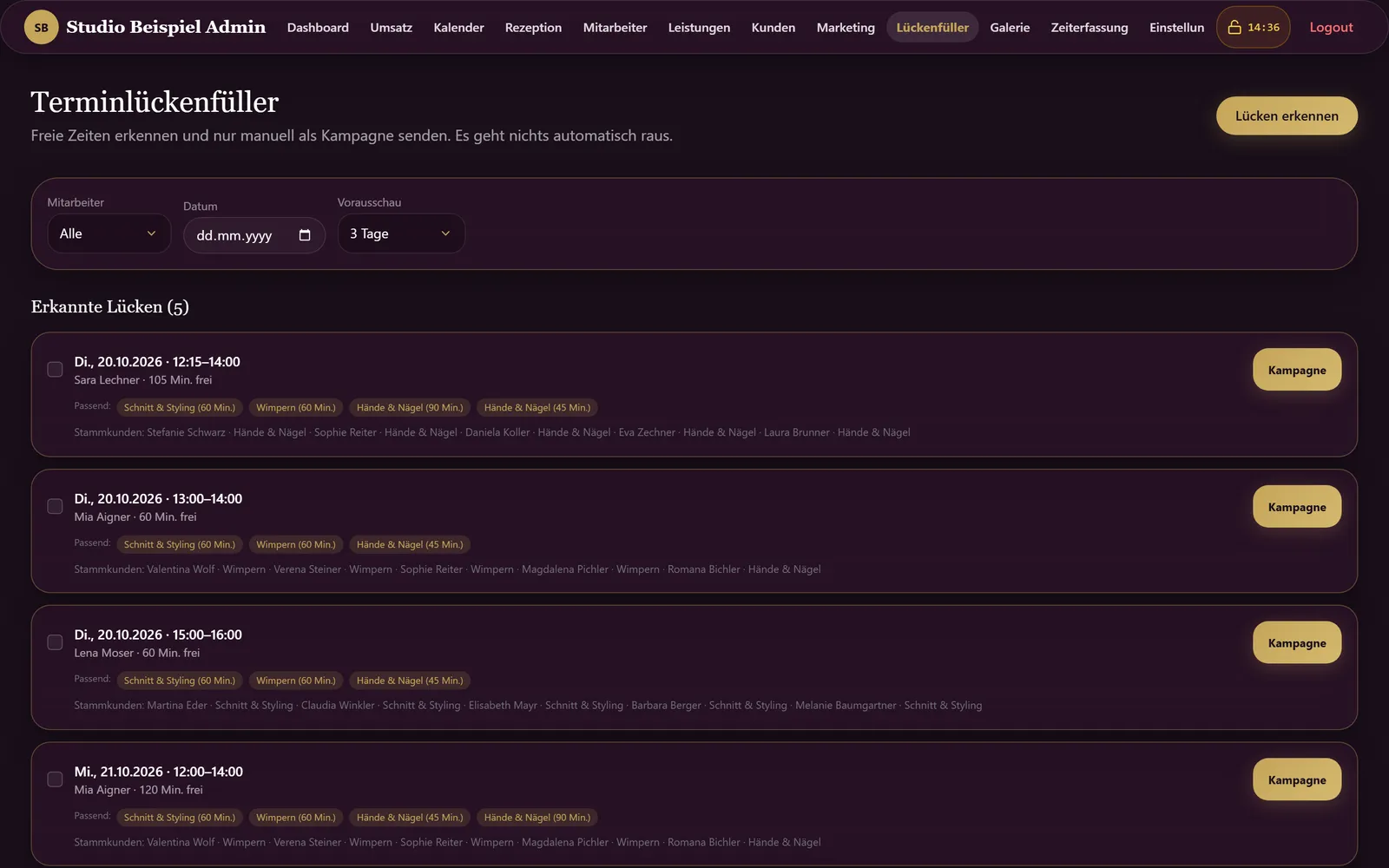The width and height of the screenshot is (1389, 868).
Task: Click 'Di., 20.10.2026 · 15:00–16:00' title
Action: tap(158, 635)
